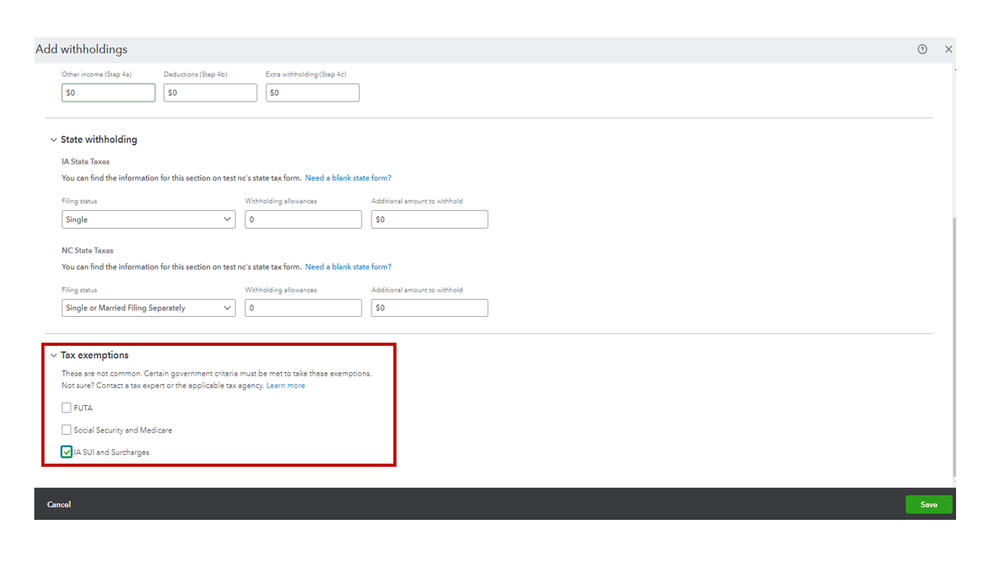Open IA filing status dropdown showing Single
The width and height of the screenshot is (999, 562).
(148, 219)
